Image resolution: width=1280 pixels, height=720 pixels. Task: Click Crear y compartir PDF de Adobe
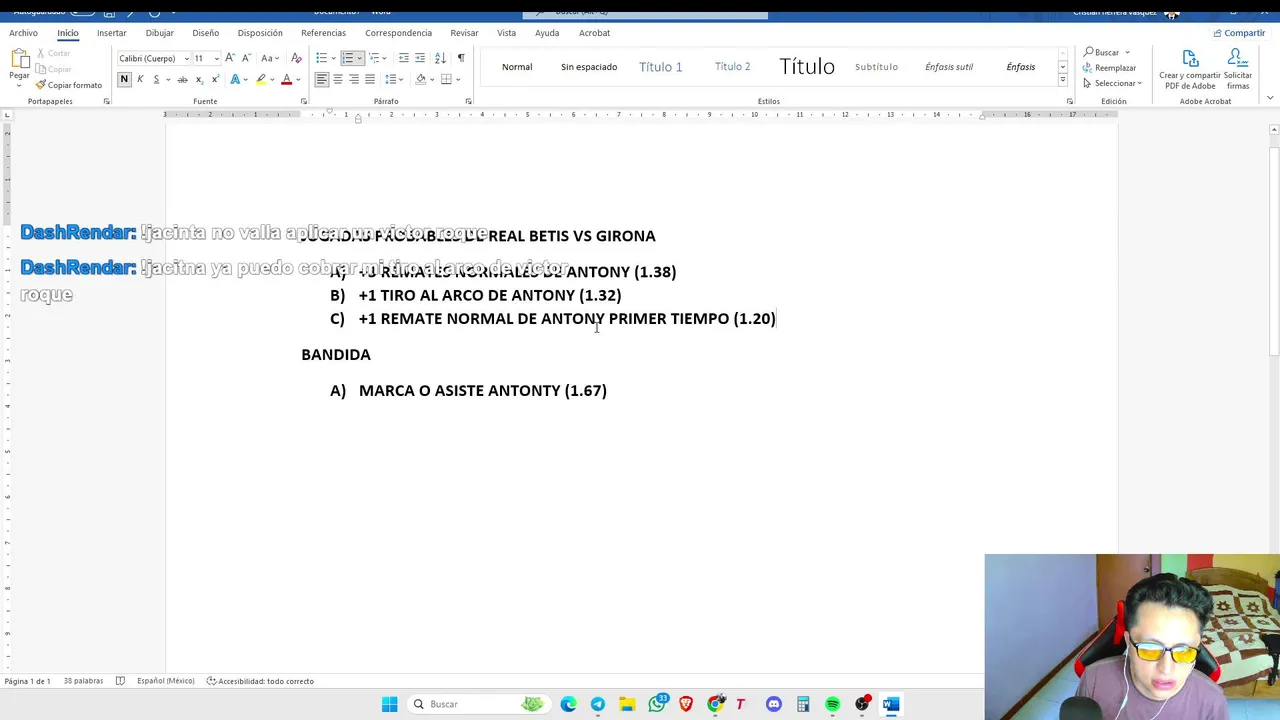pos(1190,69)
